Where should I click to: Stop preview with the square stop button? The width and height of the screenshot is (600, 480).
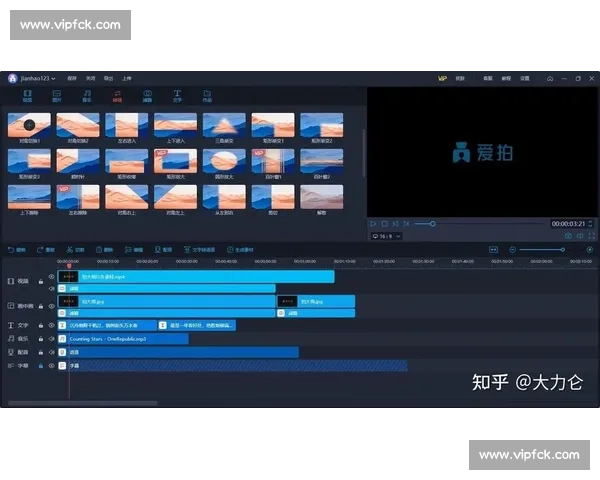pyautogui.click(x=385, y=224)
